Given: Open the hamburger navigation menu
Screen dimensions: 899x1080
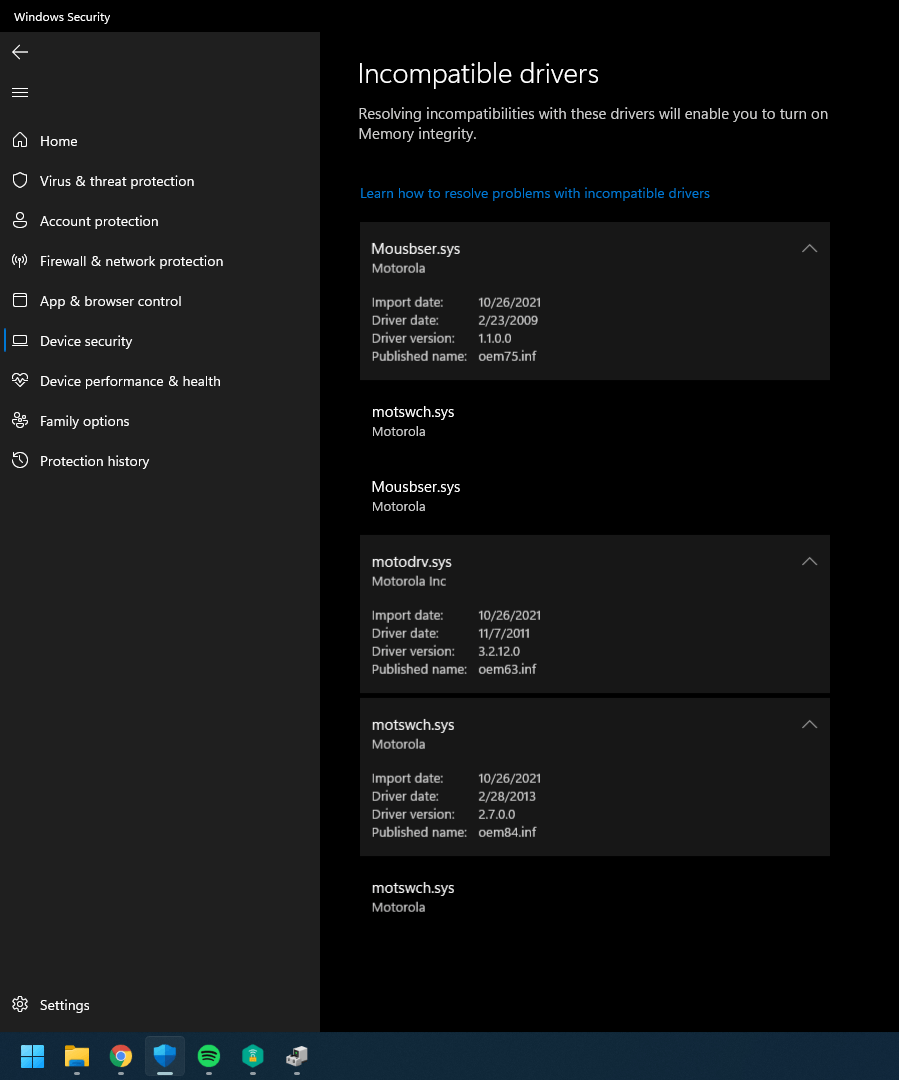Looking at the screenshot, I should [20, 92].
